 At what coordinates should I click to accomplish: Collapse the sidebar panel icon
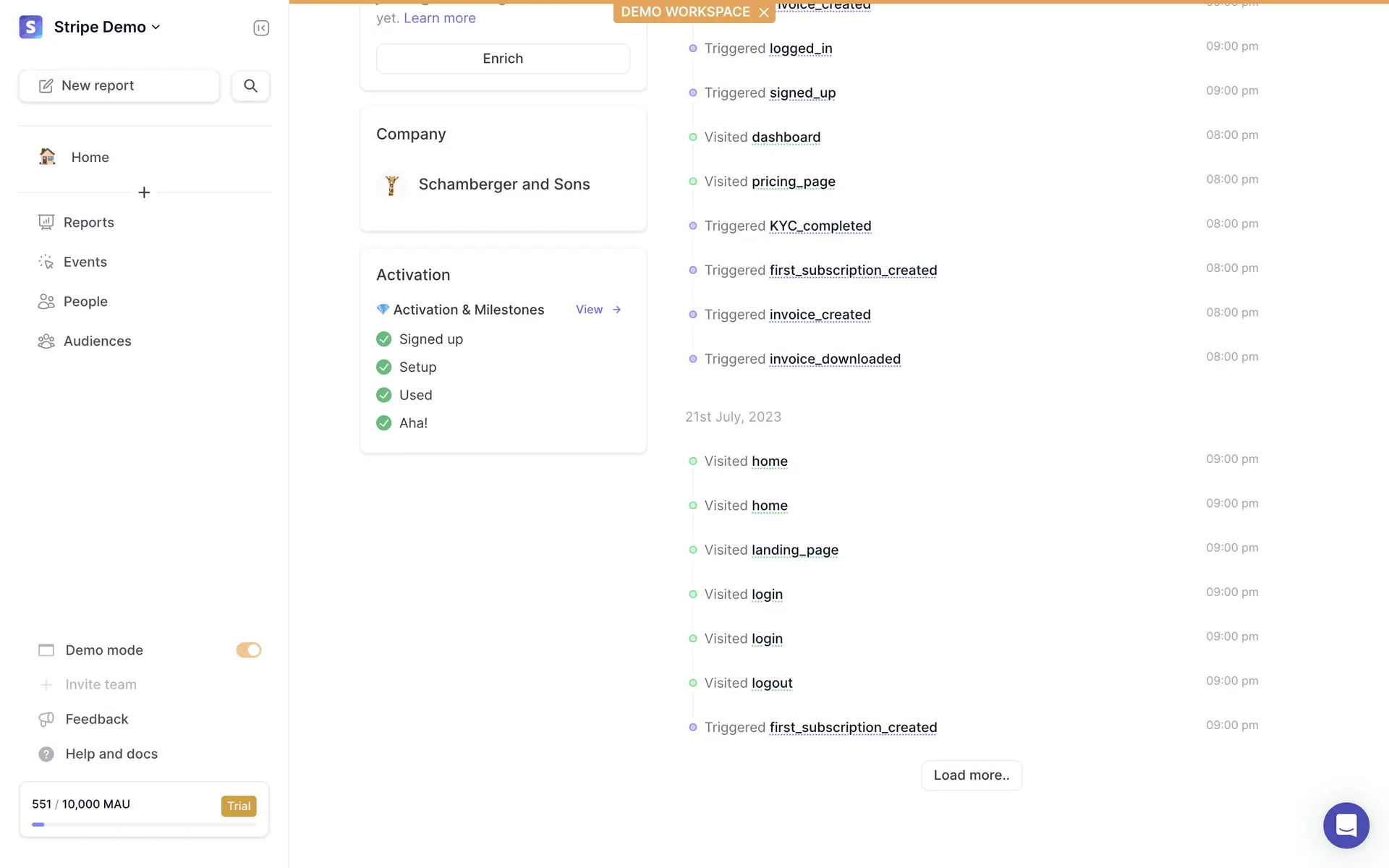tap(261, 27)
